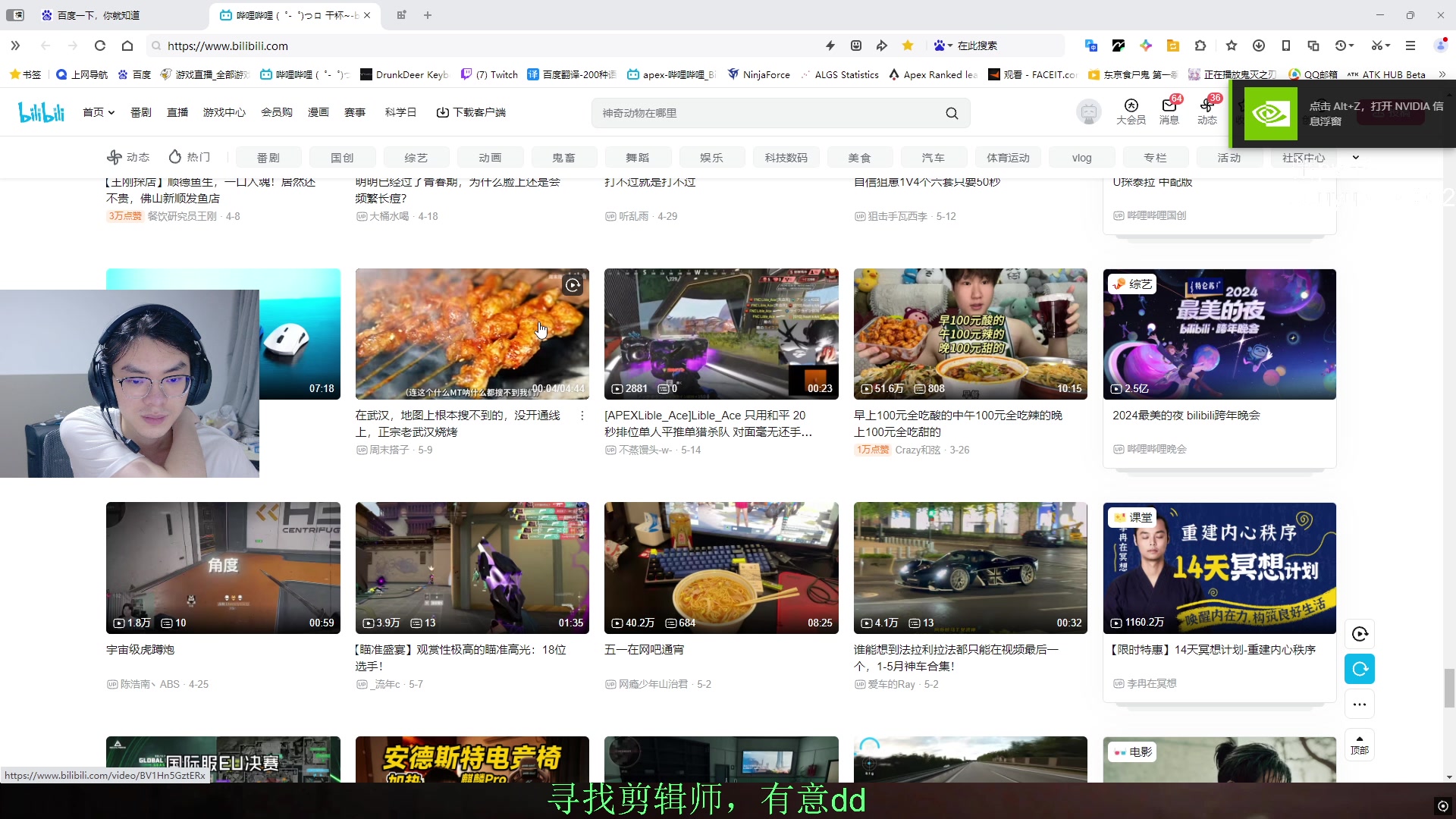
Task: Open the APEX Lible_Ace video thumbnail
Action: click(721, 334)
